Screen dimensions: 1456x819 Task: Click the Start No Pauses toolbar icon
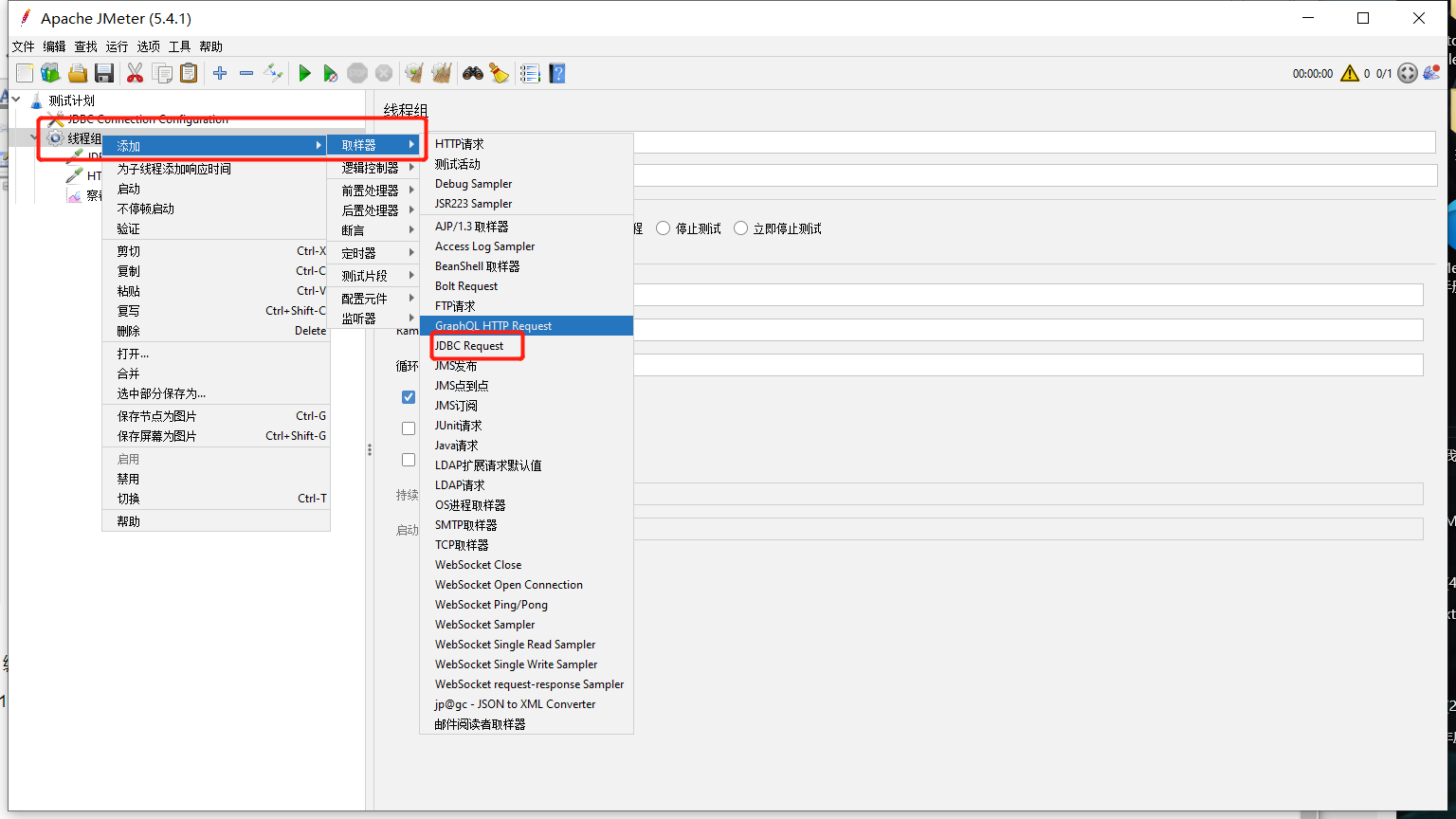(330, 73)
